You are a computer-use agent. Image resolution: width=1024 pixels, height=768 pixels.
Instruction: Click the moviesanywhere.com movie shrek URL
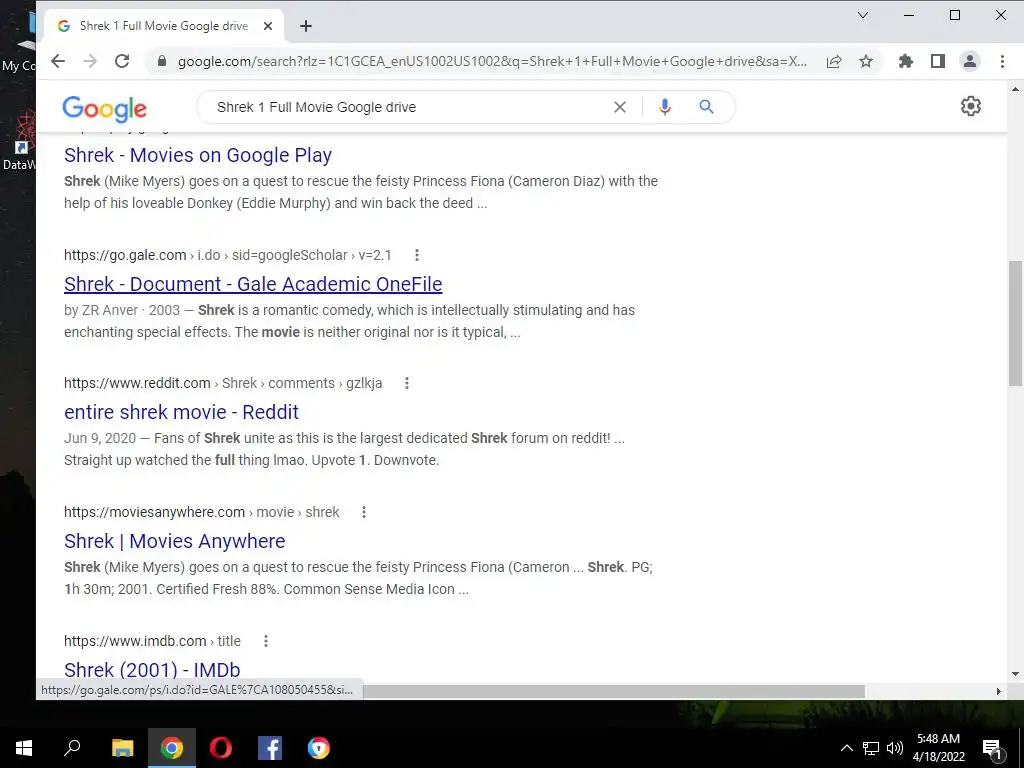(x=201, y=513)
